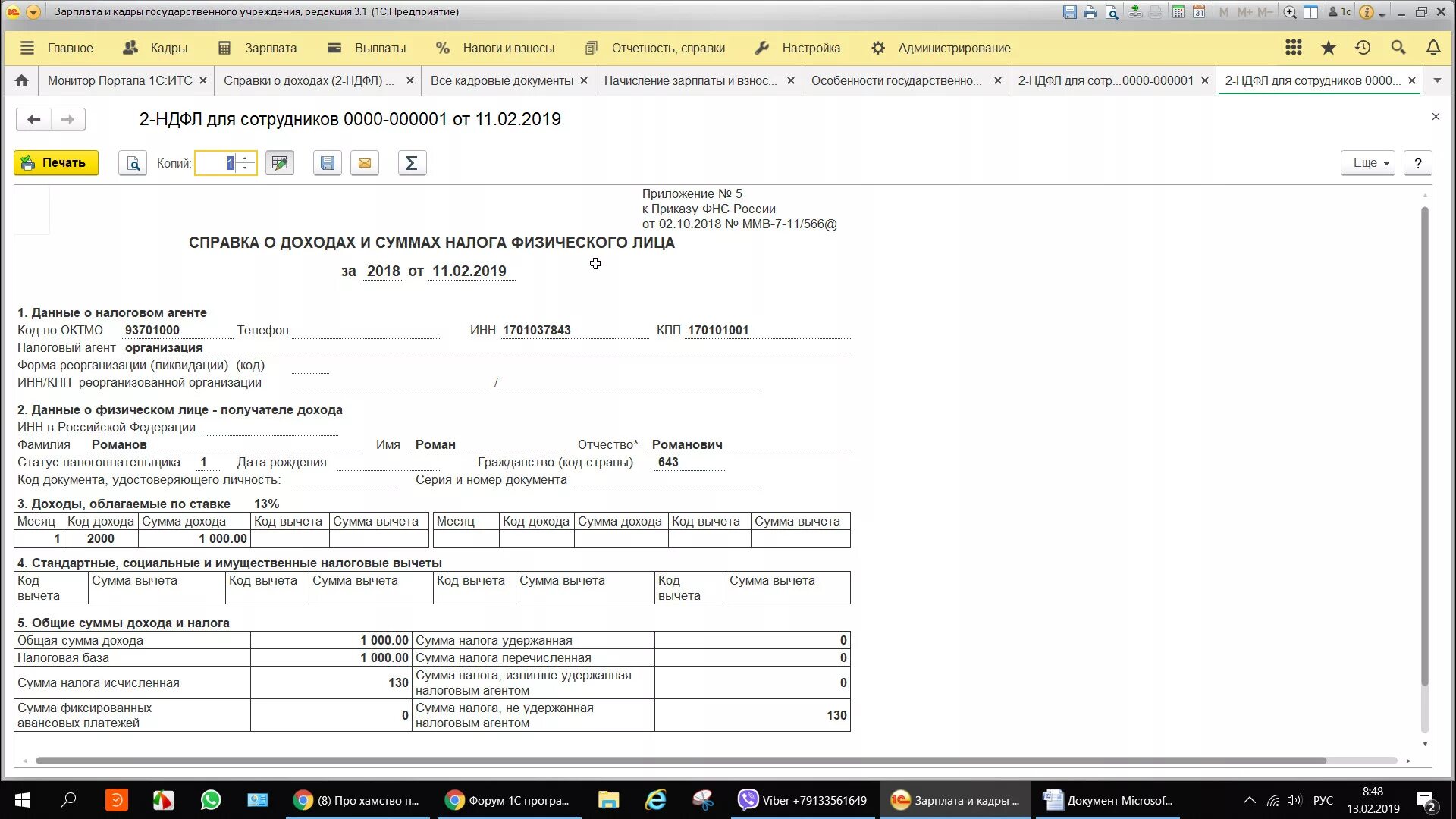Open notifications bell icon
This screenshot has width=1456, height=819.
pyautogui.click(x=1433, y=48)
